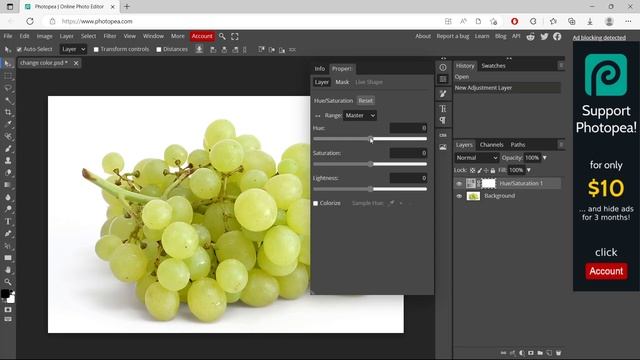Select the Dodge tool
This screenshot has height=360, width=640.
tap(8, 209)
